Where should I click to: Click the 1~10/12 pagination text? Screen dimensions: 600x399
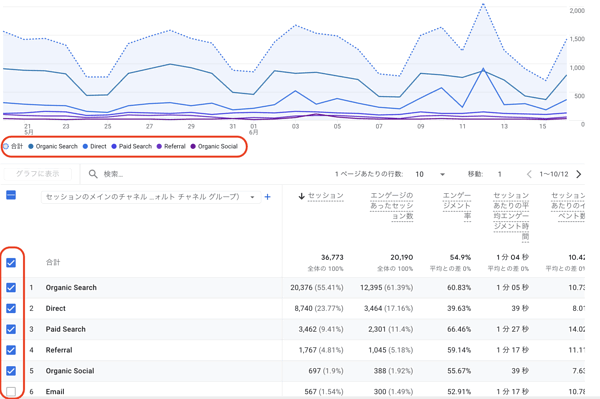pos(554,174)
